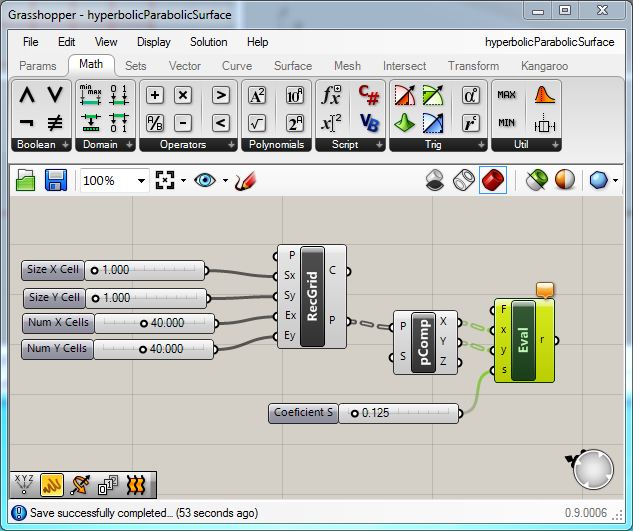Select the Gate Or boolean component

[55, 95]
